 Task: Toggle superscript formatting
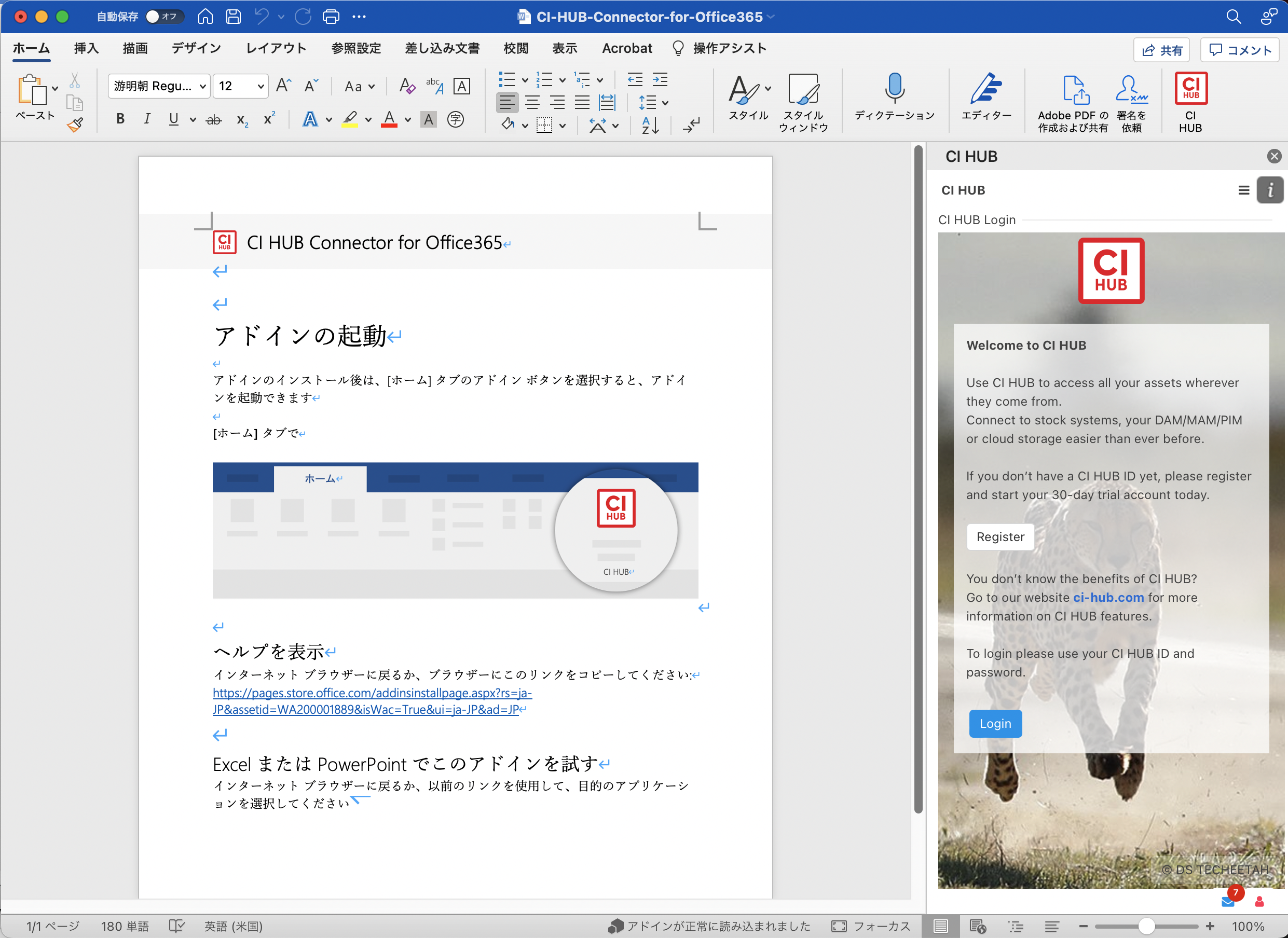coord(269,119)
